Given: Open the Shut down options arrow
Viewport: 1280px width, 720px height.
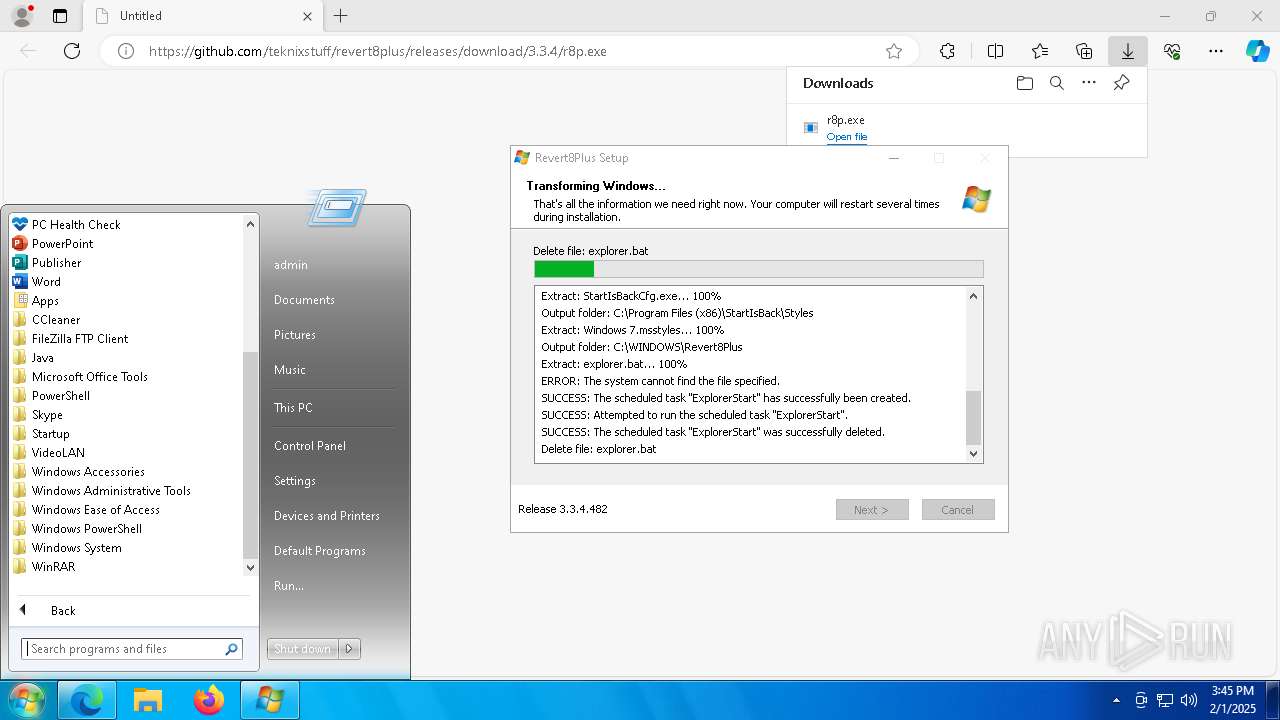Looking at the screenshot, I should (x=349, y=649).
